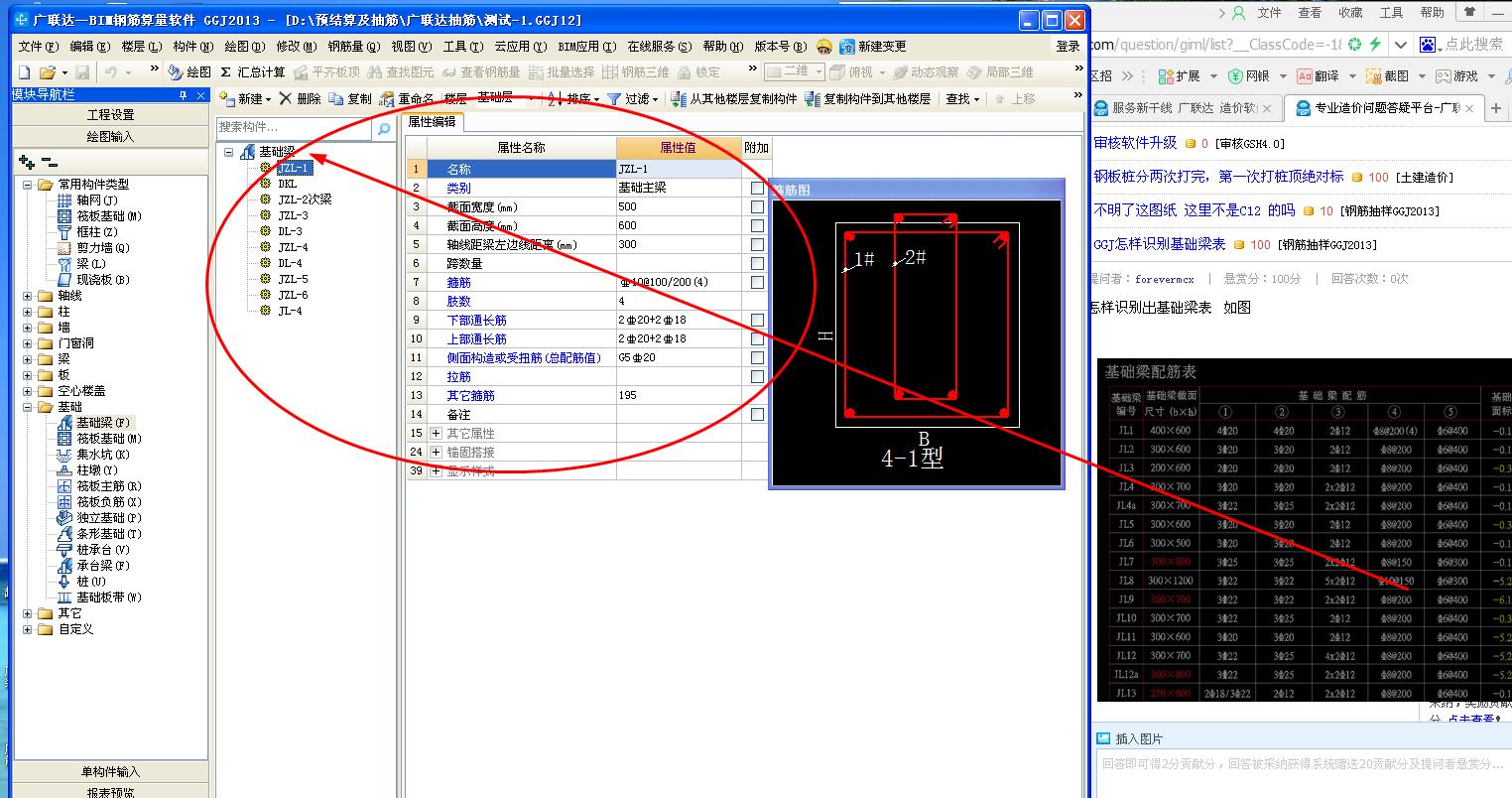Click the 新建 new file icon in toolbar
Screen dimensions: 1512x798
click(25, 72)
